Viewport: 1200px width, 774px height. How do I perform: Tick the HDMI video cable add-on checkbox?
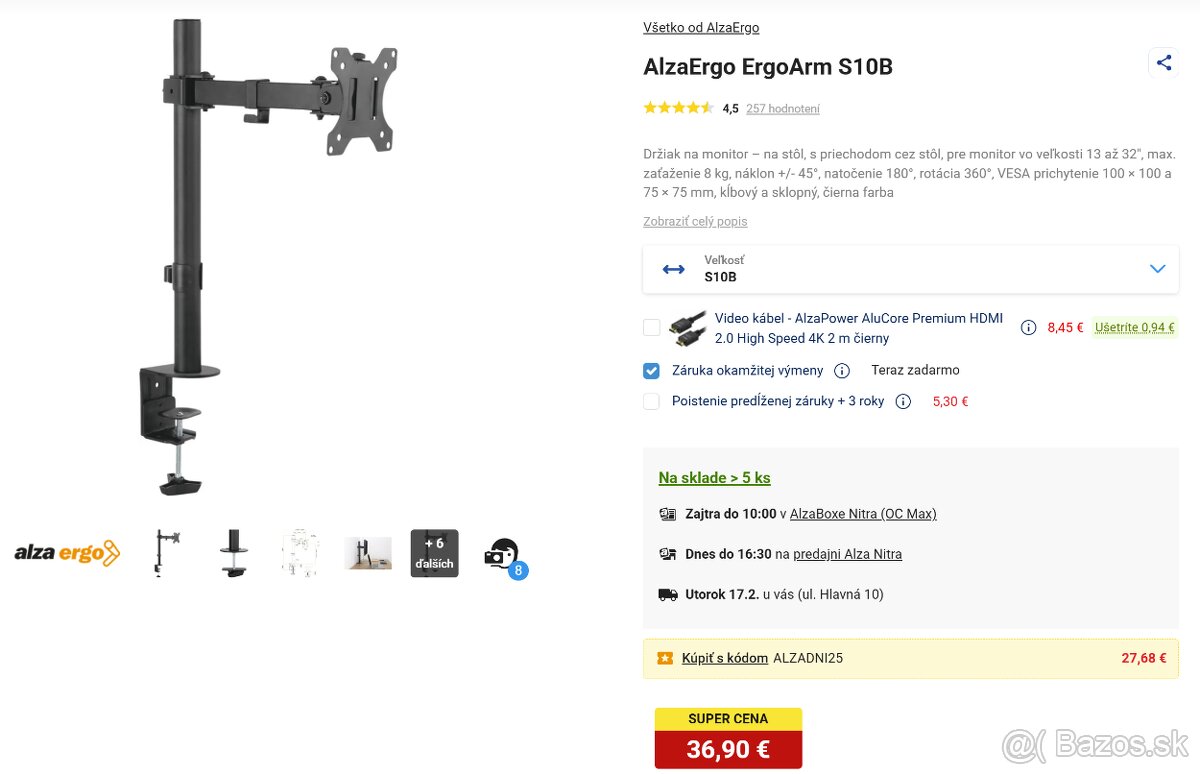pyautogui.click(x=652, y=327)
